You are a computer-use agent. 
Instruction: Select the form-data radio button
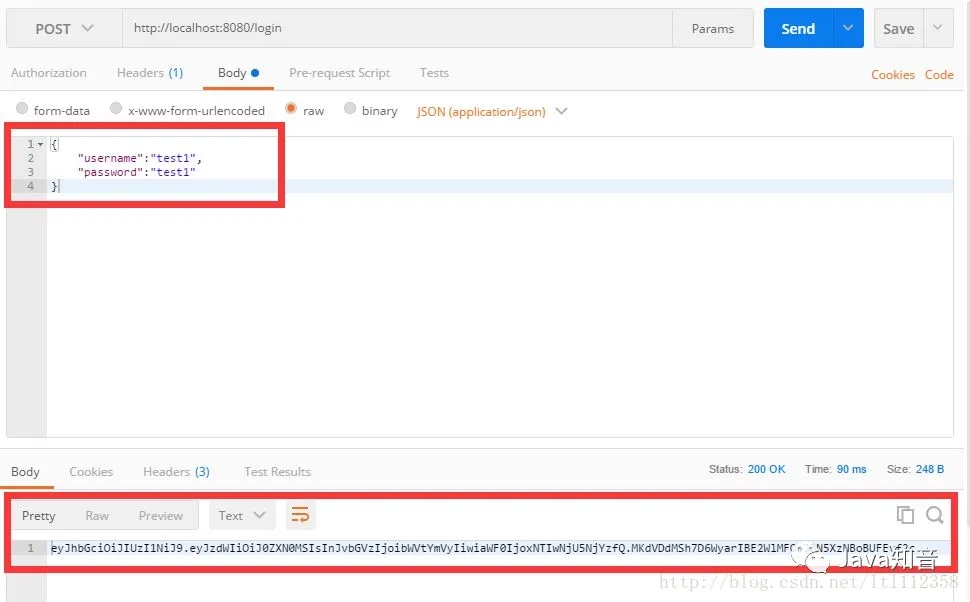pyautogui.click(x=21, y=110)
